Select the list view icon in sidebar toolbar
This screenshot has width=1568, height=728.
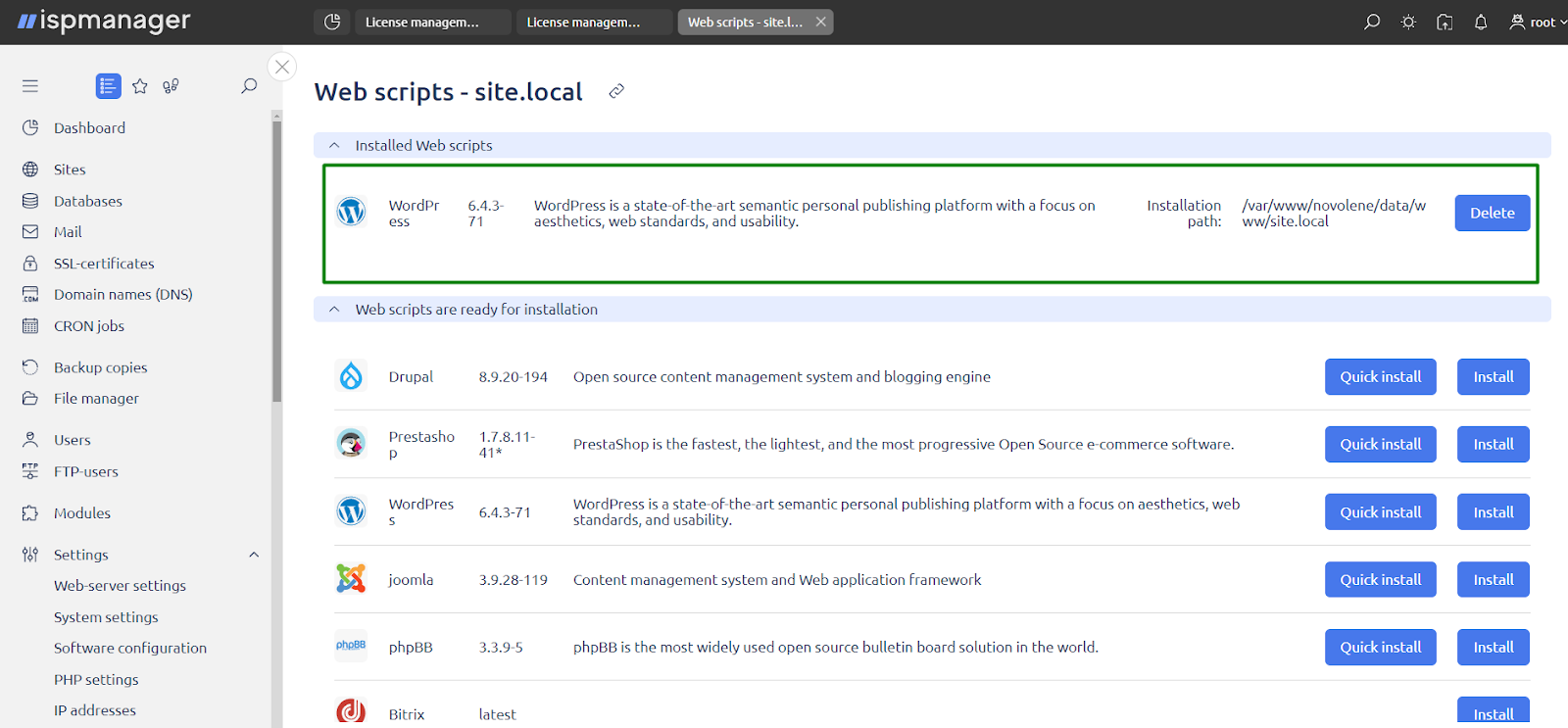click(109, 86)
